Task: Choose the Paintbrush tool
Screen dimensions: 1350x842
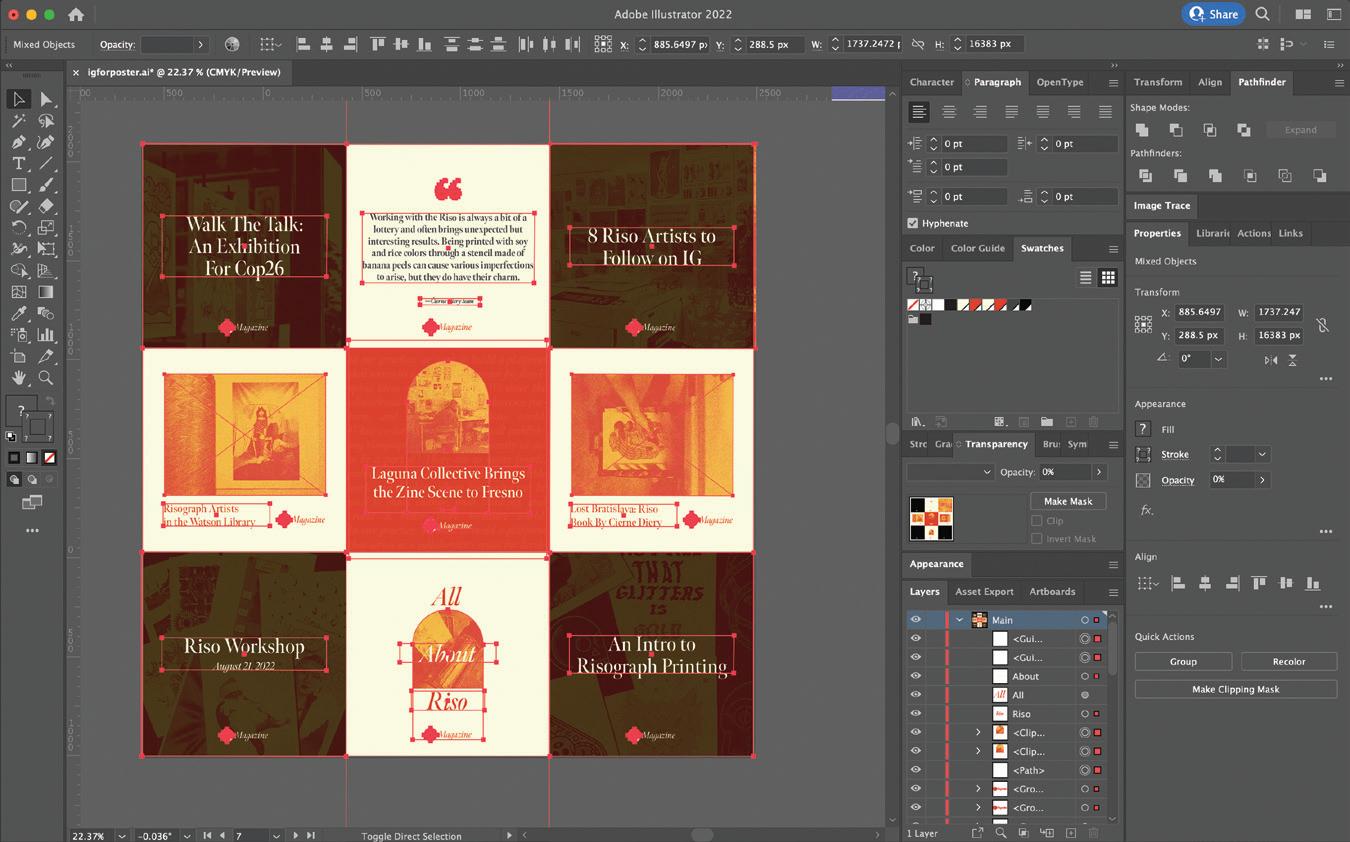Action: tap(46, 185)
